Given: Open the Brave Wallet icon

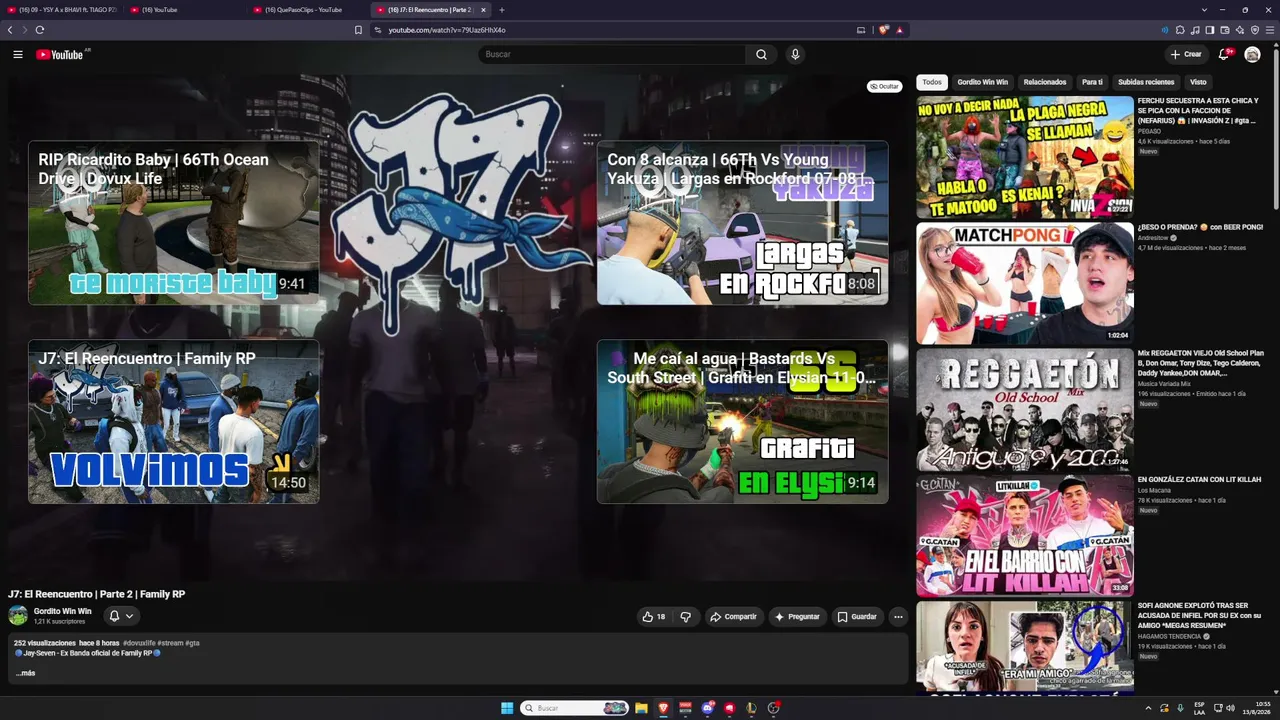Looking at the screenshot, I should (x=1225, y=30).
